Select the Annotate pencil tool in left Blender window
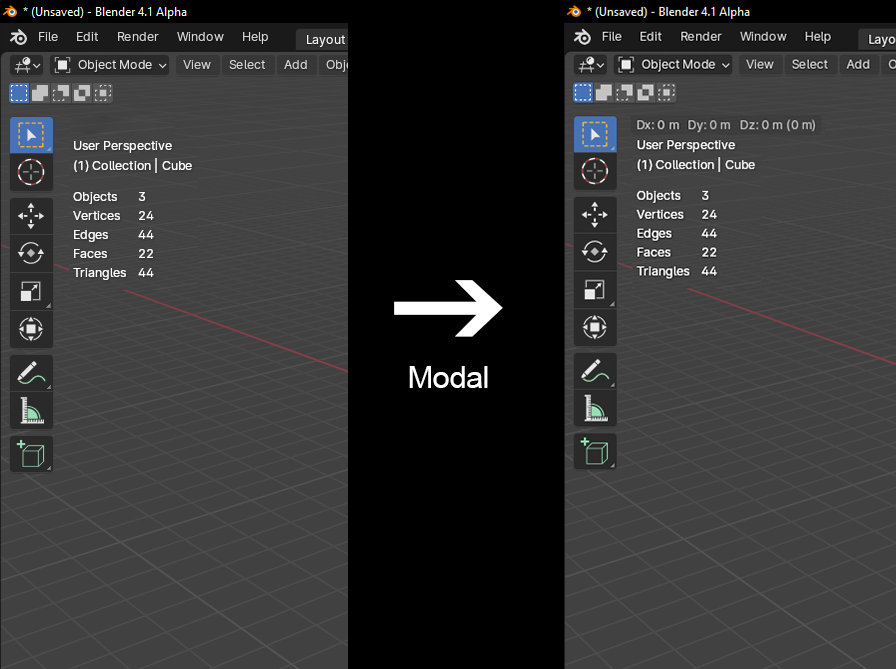This screenshot has height=669, width=896. pos(31,372)
